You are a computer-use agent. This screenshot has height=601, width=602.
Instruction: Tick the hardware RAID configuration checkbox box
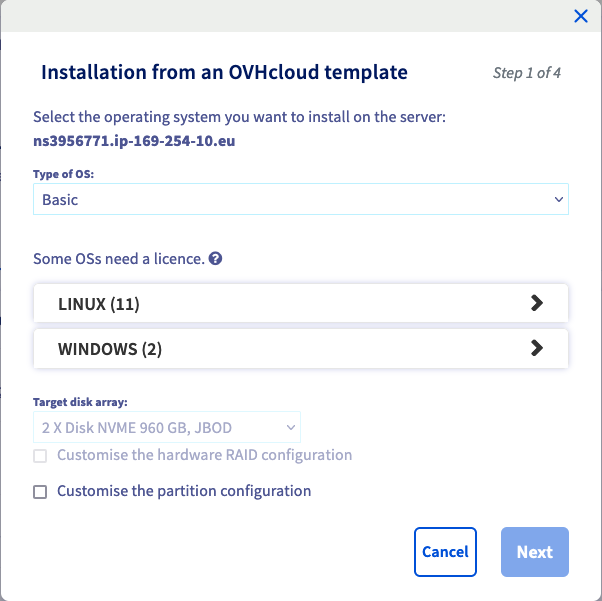pyautogui.click(x=40, y=456)
